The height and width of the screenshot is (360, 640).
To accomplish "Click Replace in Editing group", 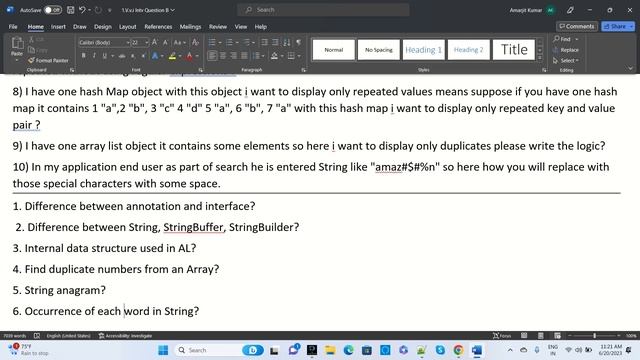I will point(566,50).
